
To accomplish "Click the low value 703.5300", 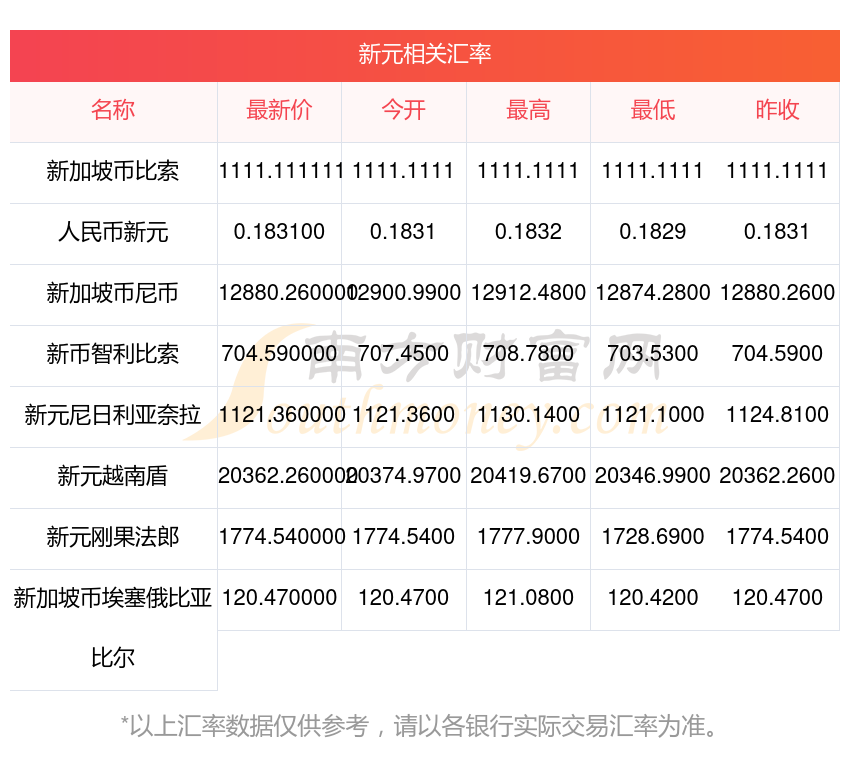I will pos(653,354).
